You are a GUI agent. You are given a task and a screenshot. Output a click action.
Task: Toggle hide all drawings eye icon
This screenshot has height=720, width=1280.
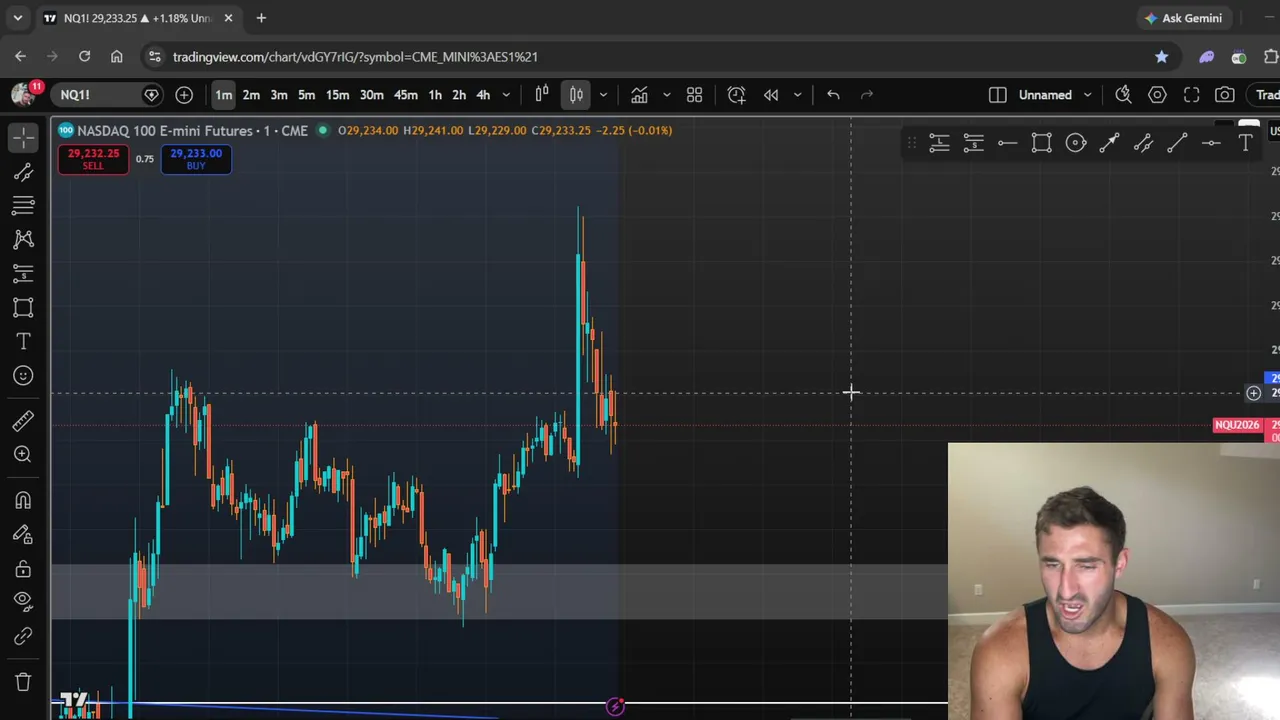[23, 601]
